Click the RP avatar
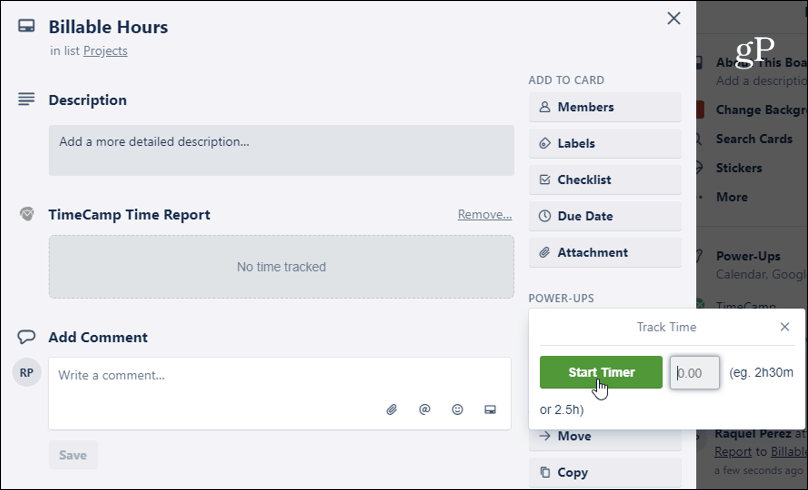Viewport: 808px width, 490px height. pyautogui.click(x=27, y=373)
